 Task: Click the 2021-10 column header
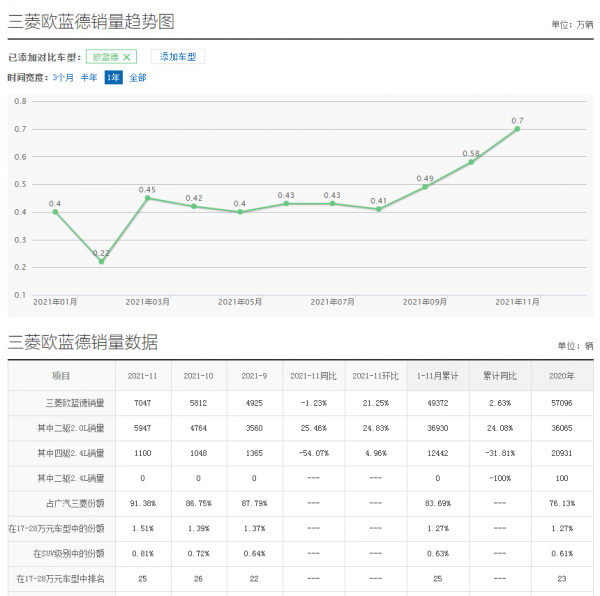click(198, 376)
